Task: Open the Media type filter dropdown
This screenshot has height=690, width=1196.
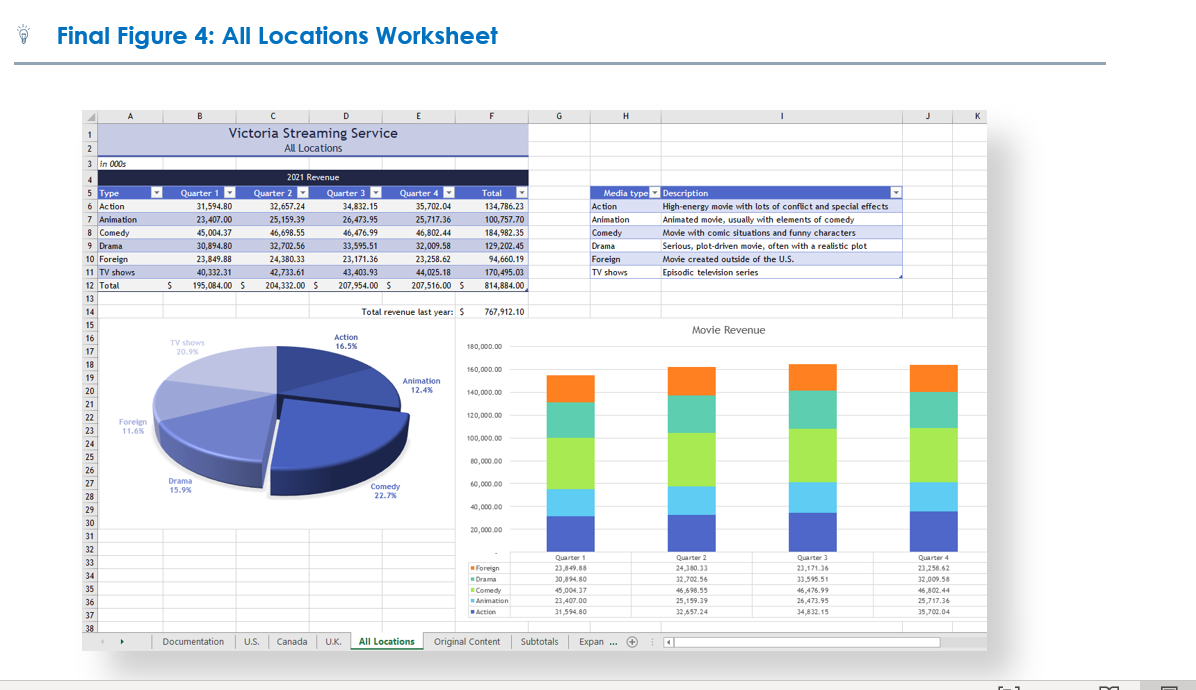Action: point(654,193)
